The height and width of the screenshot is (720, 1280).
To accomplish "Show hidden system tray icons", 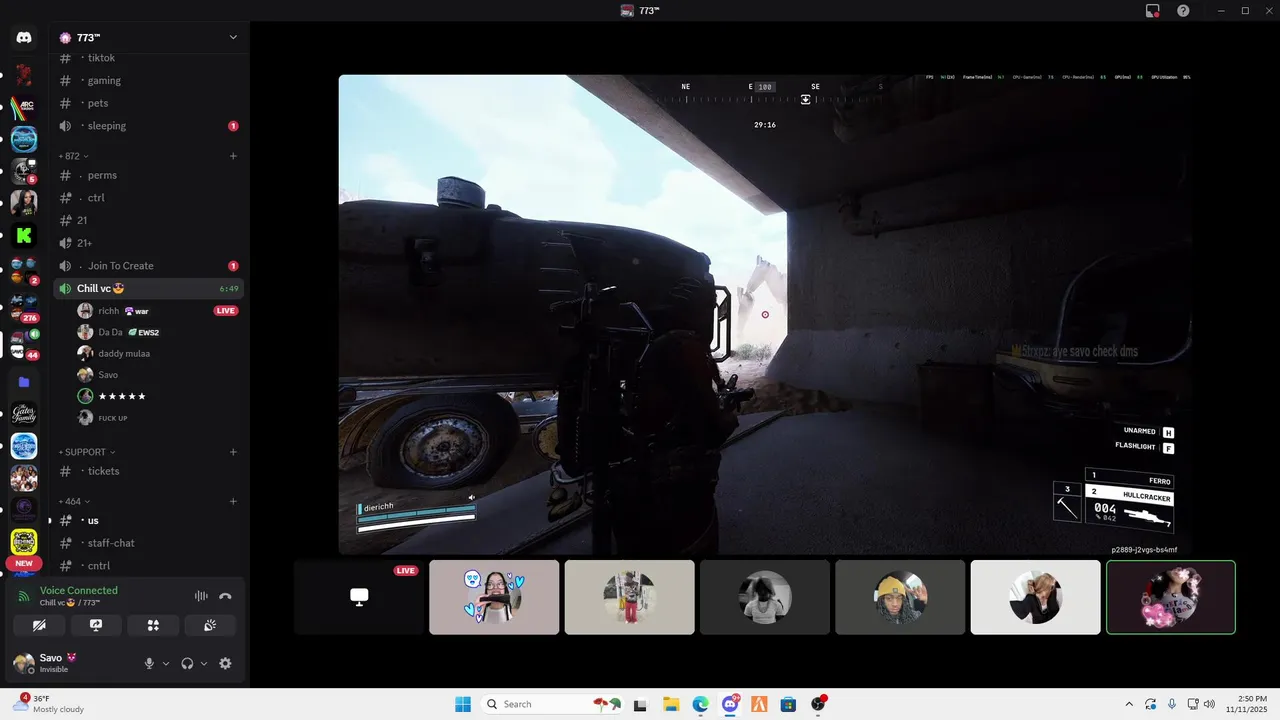I will 1129,704.
